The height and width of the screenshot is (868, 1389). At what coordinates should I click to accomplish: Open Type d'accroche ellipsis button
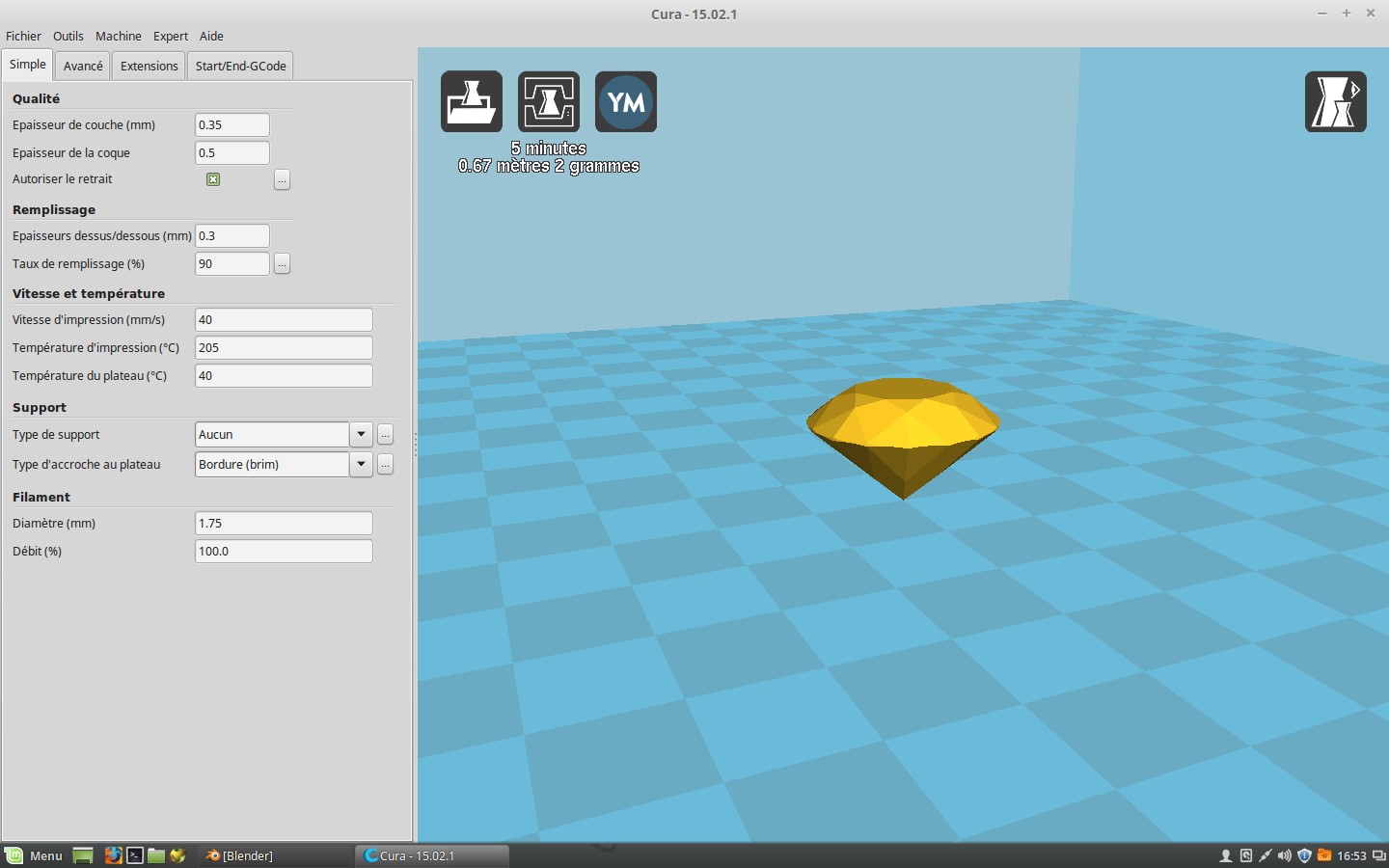385,465
